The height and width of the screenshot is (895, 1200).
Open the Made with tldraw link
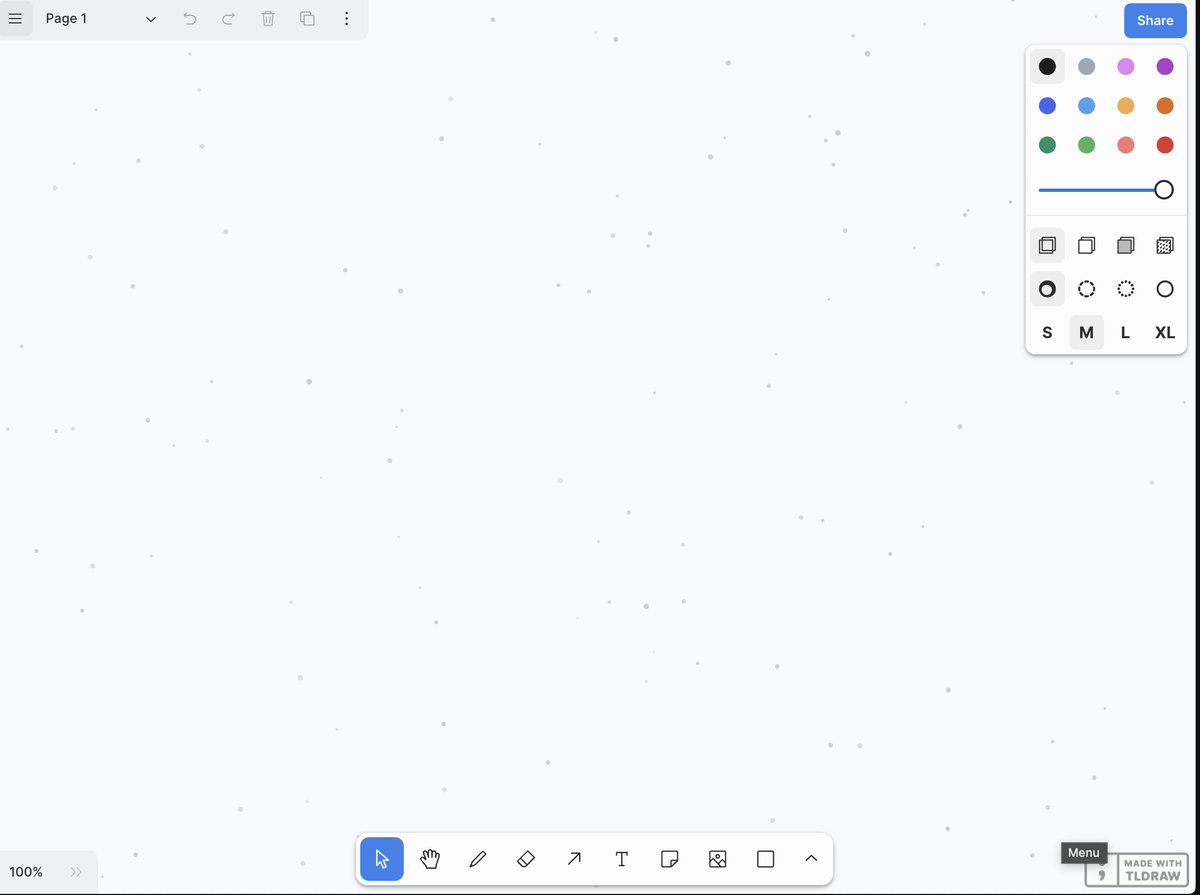click(1136, 870)
